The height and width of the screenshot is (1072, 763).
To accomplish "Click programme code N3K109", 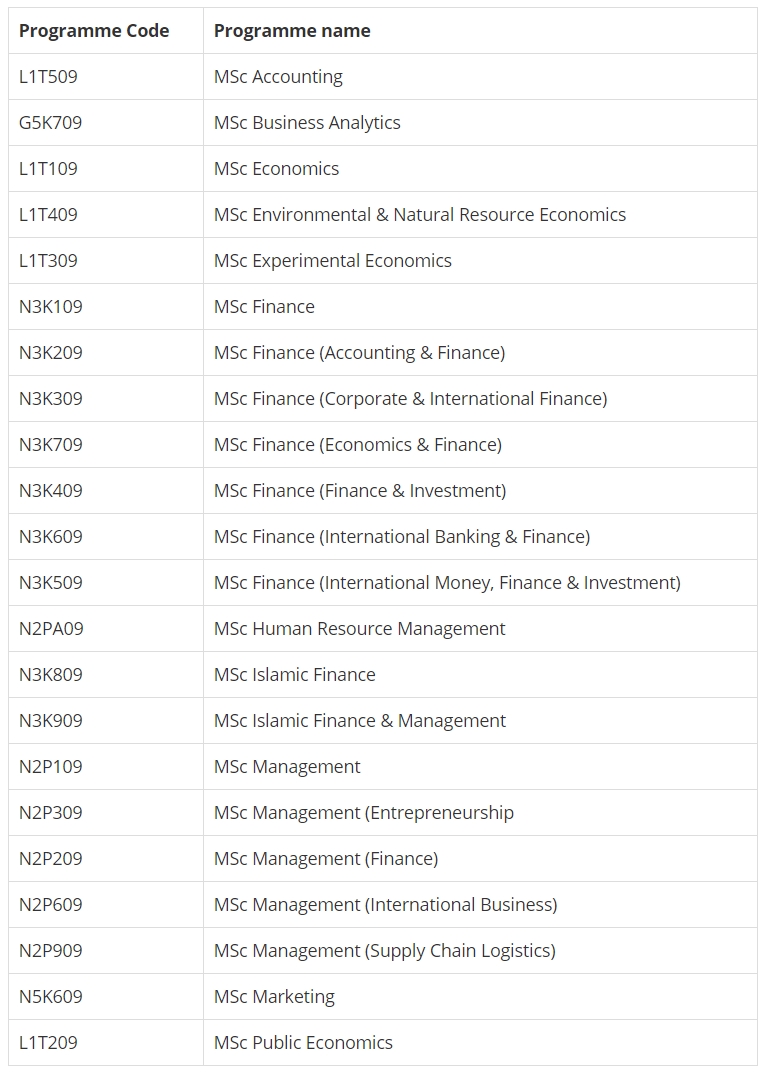I will (x=51, y=306).
